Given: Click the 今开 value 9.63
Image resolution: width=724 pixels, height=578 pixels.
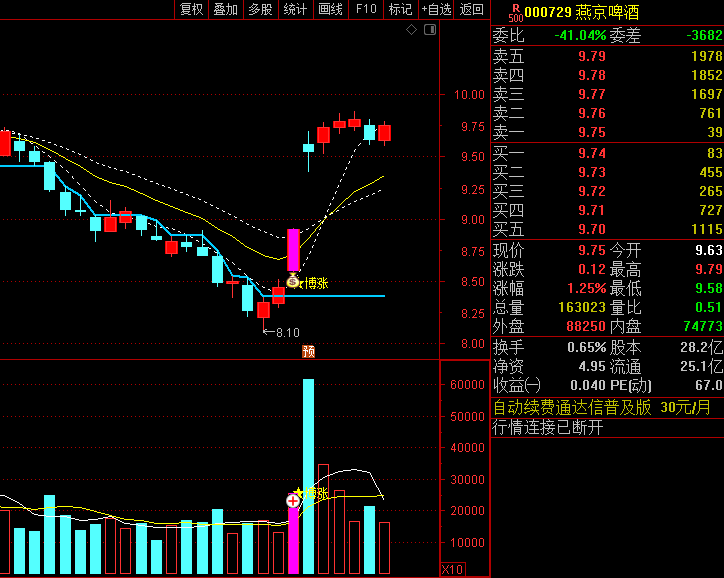Looking at the screenshot, I should click(x=709, y=251).
